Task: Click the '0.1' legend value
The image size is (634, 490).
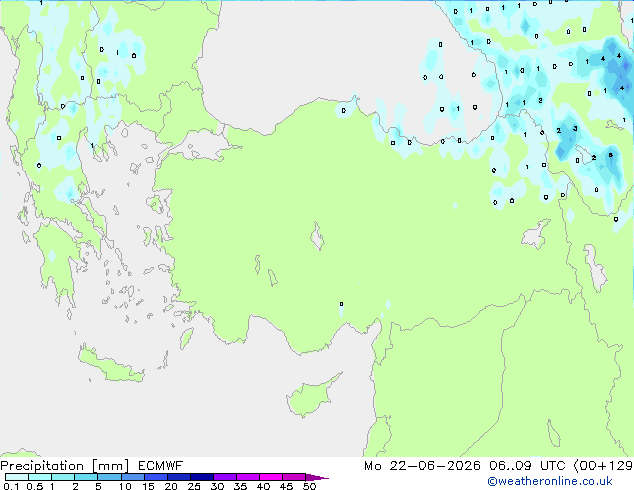Action: coord(11,486)
